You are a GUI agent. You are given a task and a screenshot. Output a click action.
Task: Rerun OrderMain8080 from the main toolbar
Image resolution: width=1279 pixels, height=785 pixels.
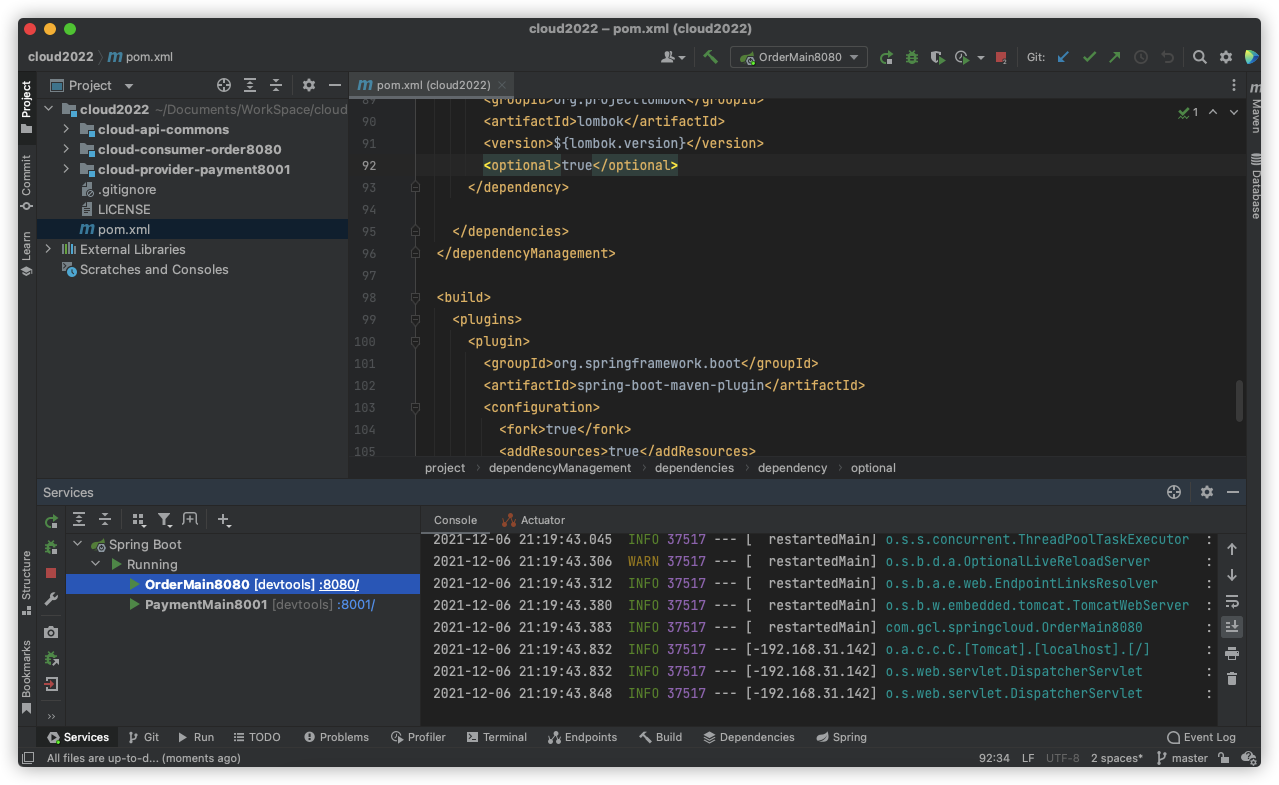point(886,57)
